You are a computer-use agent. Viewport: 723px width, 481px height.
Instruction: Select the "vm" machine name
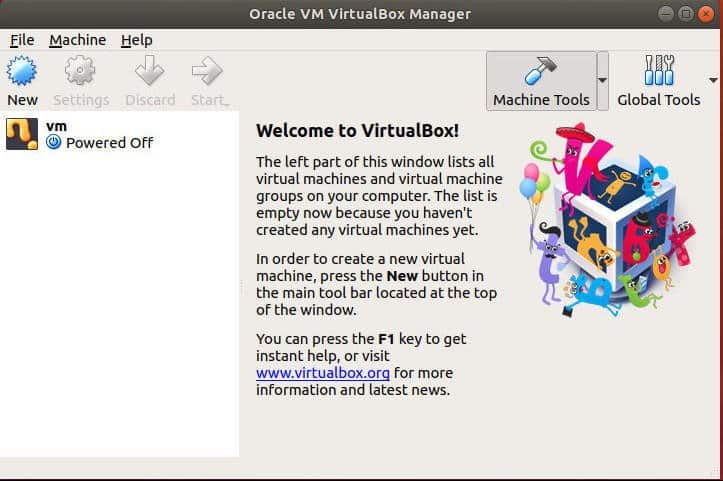(x=56, y=126)
